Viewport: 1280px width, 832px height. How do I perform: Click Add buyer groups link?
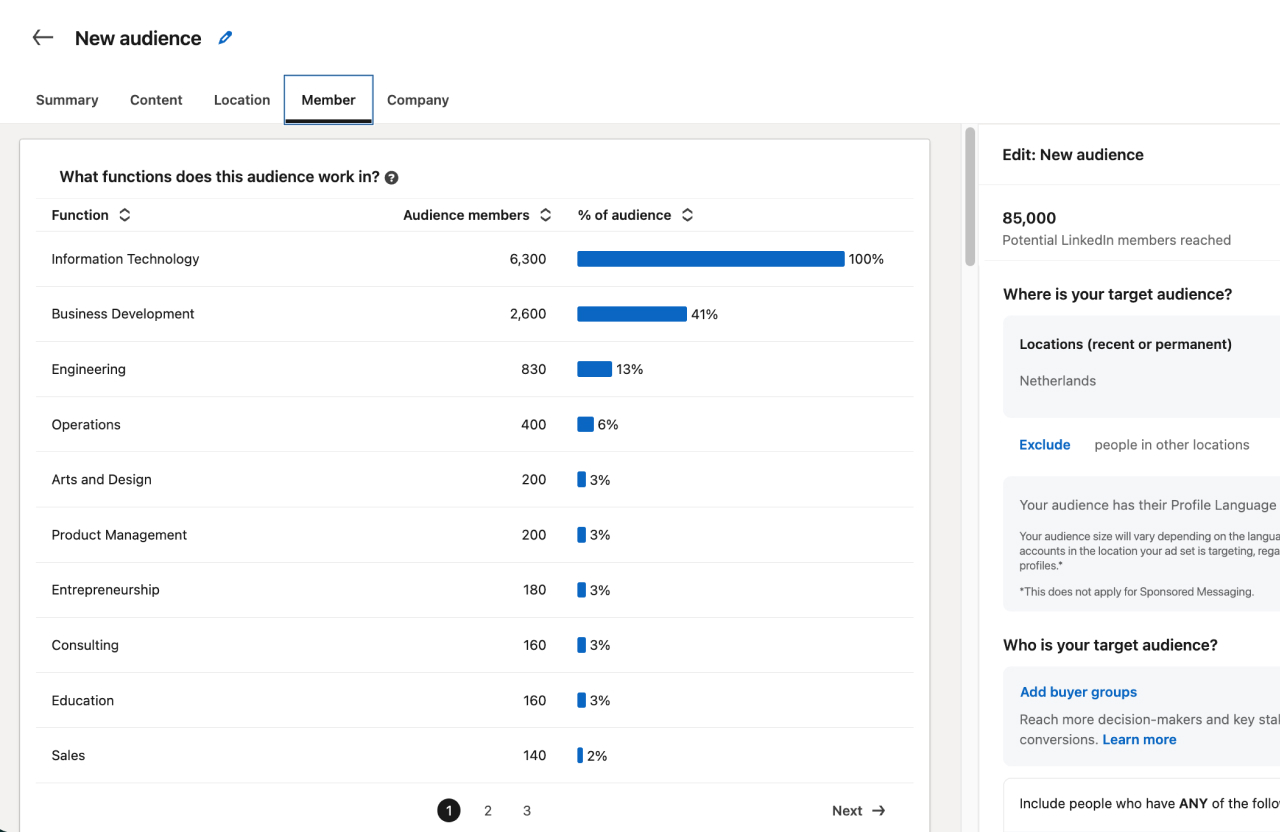1078,692
